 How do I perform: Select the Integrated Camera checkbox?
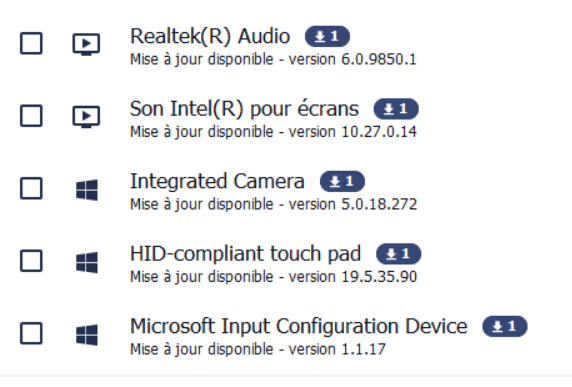[31, 189]
